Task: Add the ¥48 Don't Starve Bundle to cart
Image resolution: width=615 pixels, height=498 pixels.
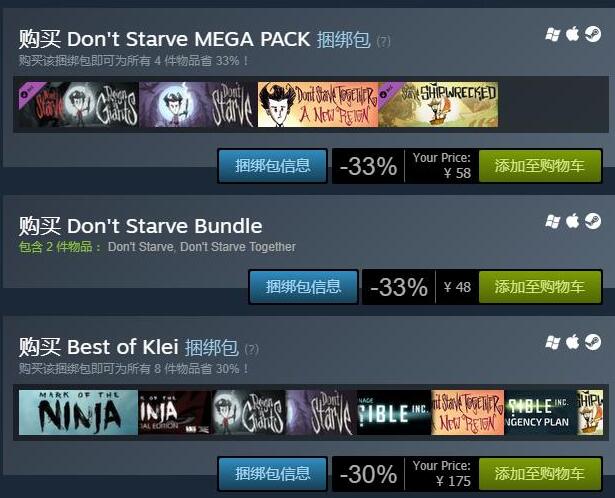Action: pyautogui.click(x=540, y=287)
